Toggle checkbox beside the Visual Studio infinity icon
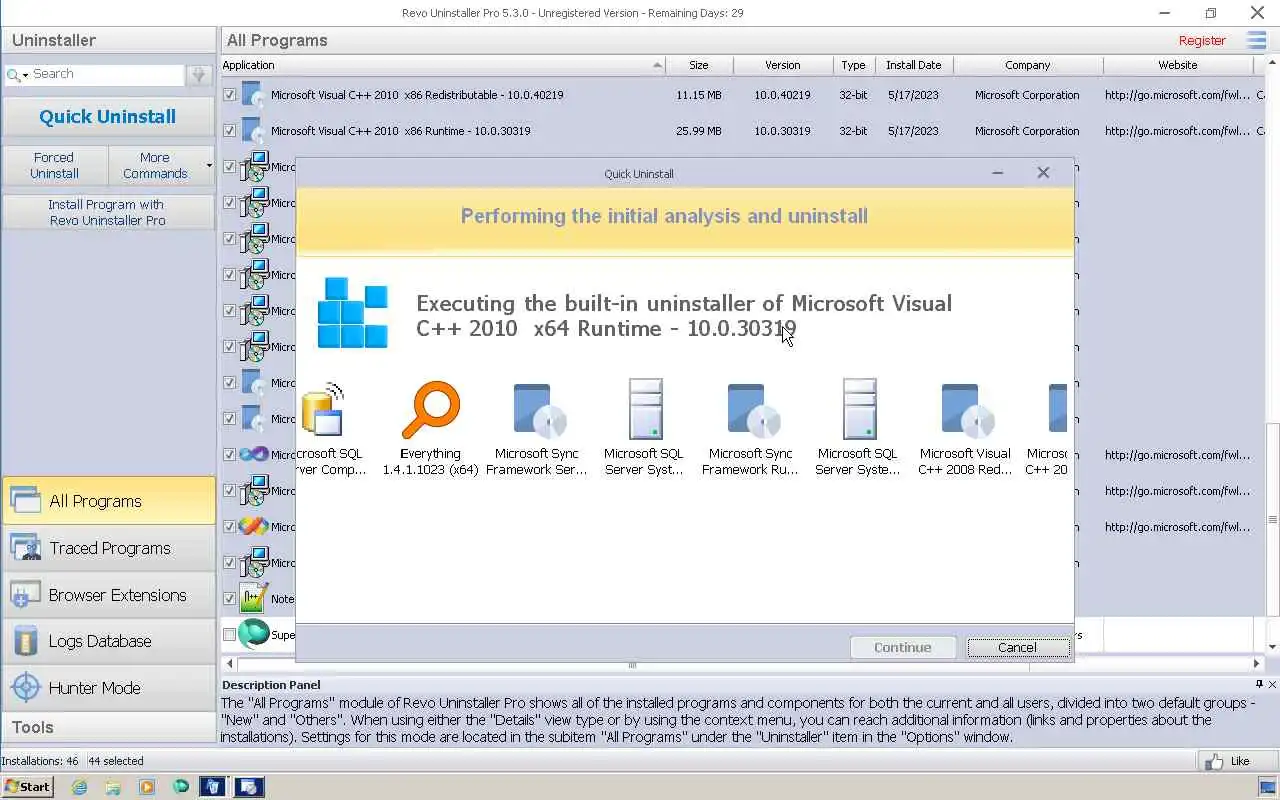Screen dimensions: 1280x800 coord(230,455)
